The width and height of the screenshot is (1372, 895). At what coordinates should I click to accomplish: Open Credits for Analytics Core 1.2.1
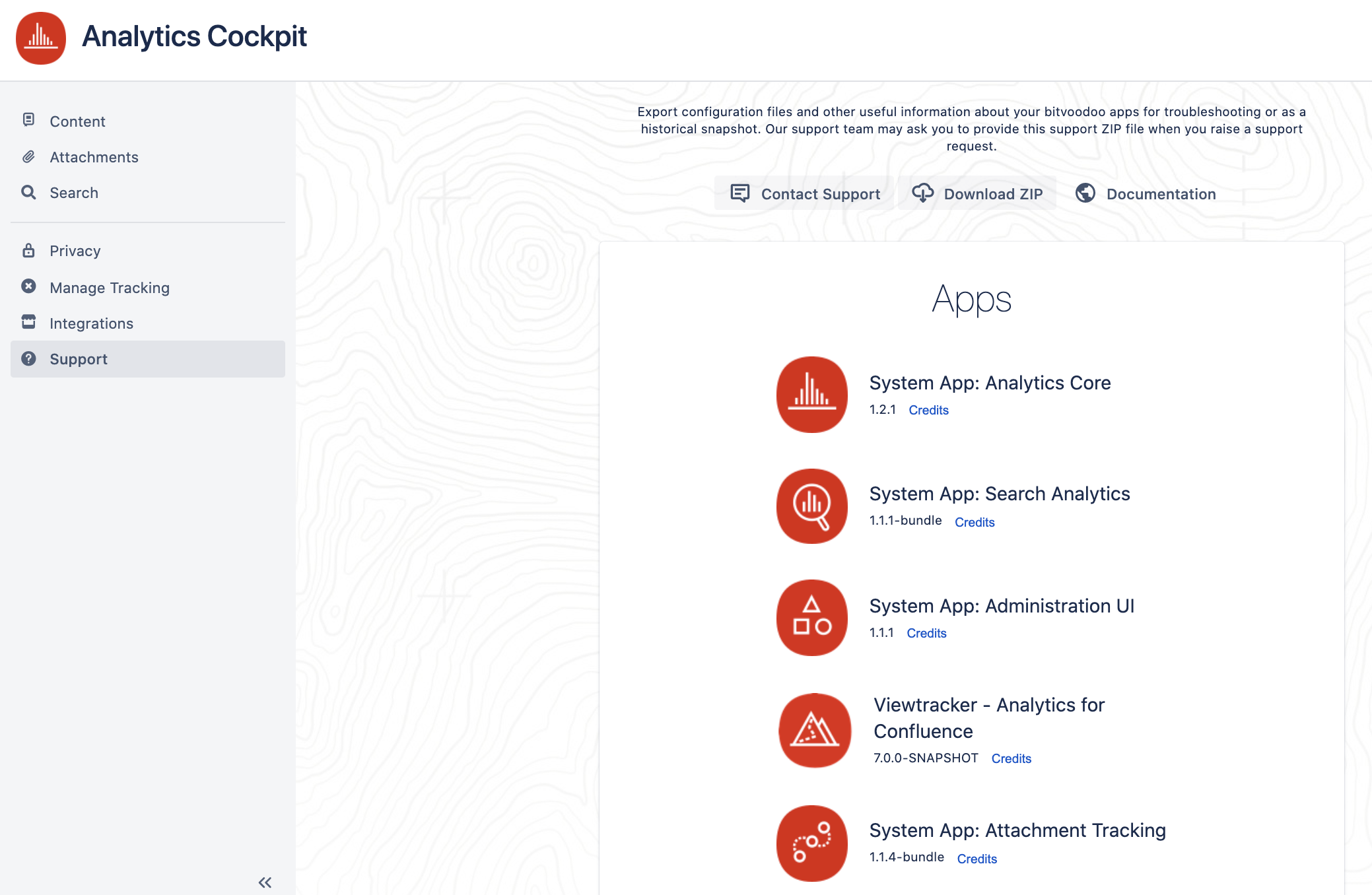928,410
